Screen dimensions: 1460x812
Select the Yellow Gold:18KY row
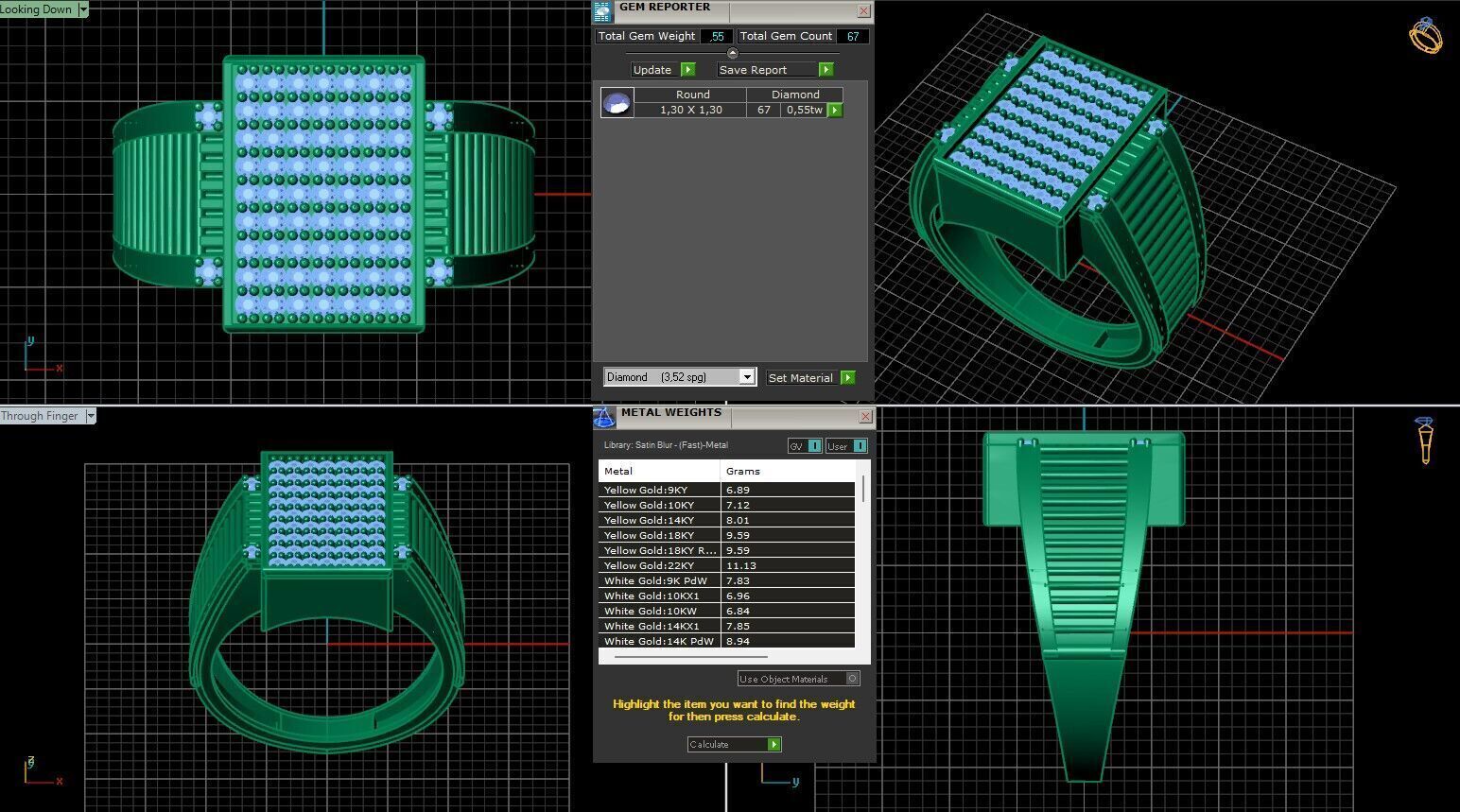[x=726, y=535]
